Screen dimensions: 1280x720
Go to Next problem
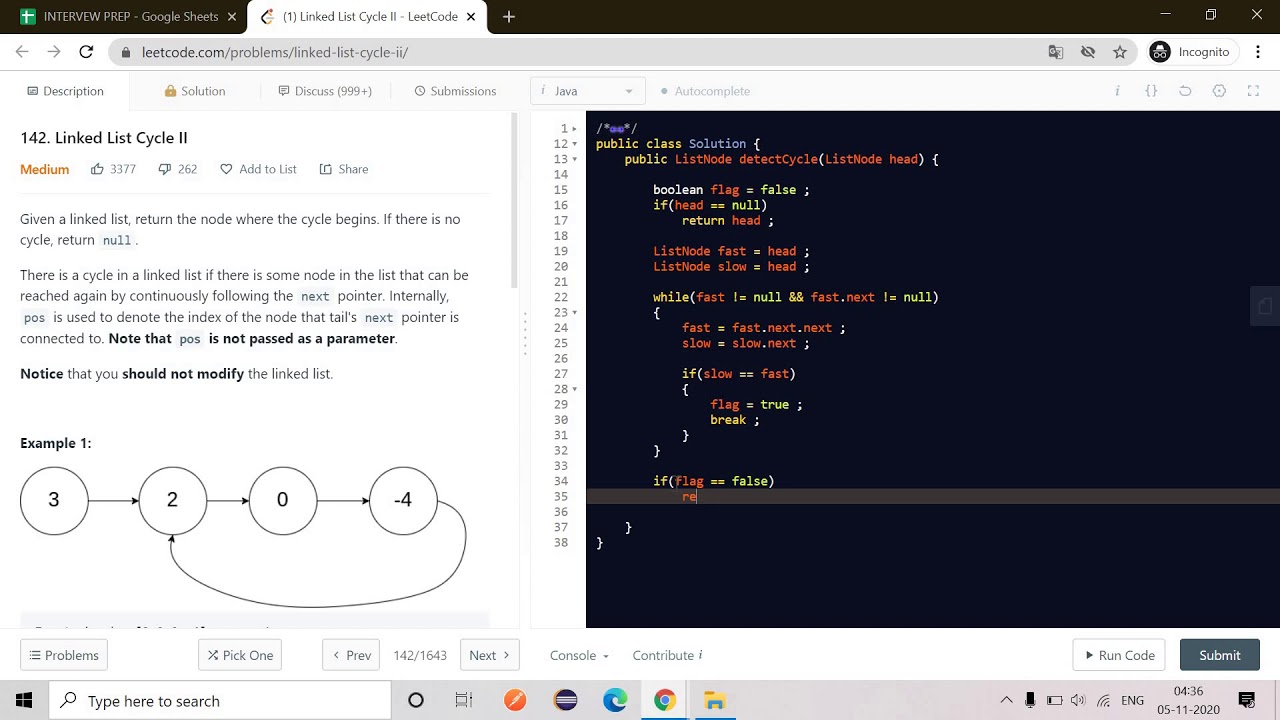(490, 655)
